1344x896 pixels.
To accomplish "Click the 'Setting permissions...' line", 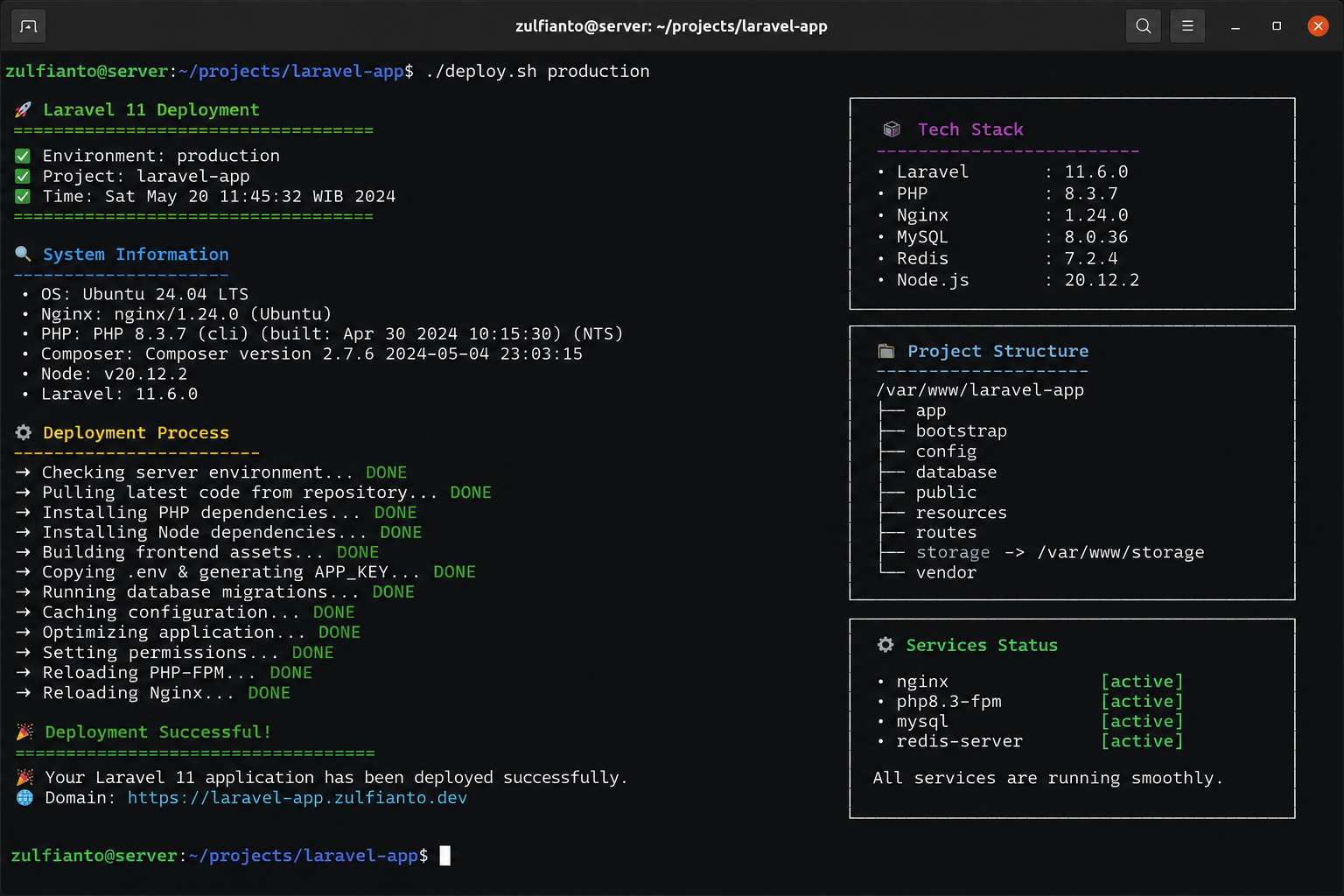I will [175, 652].
